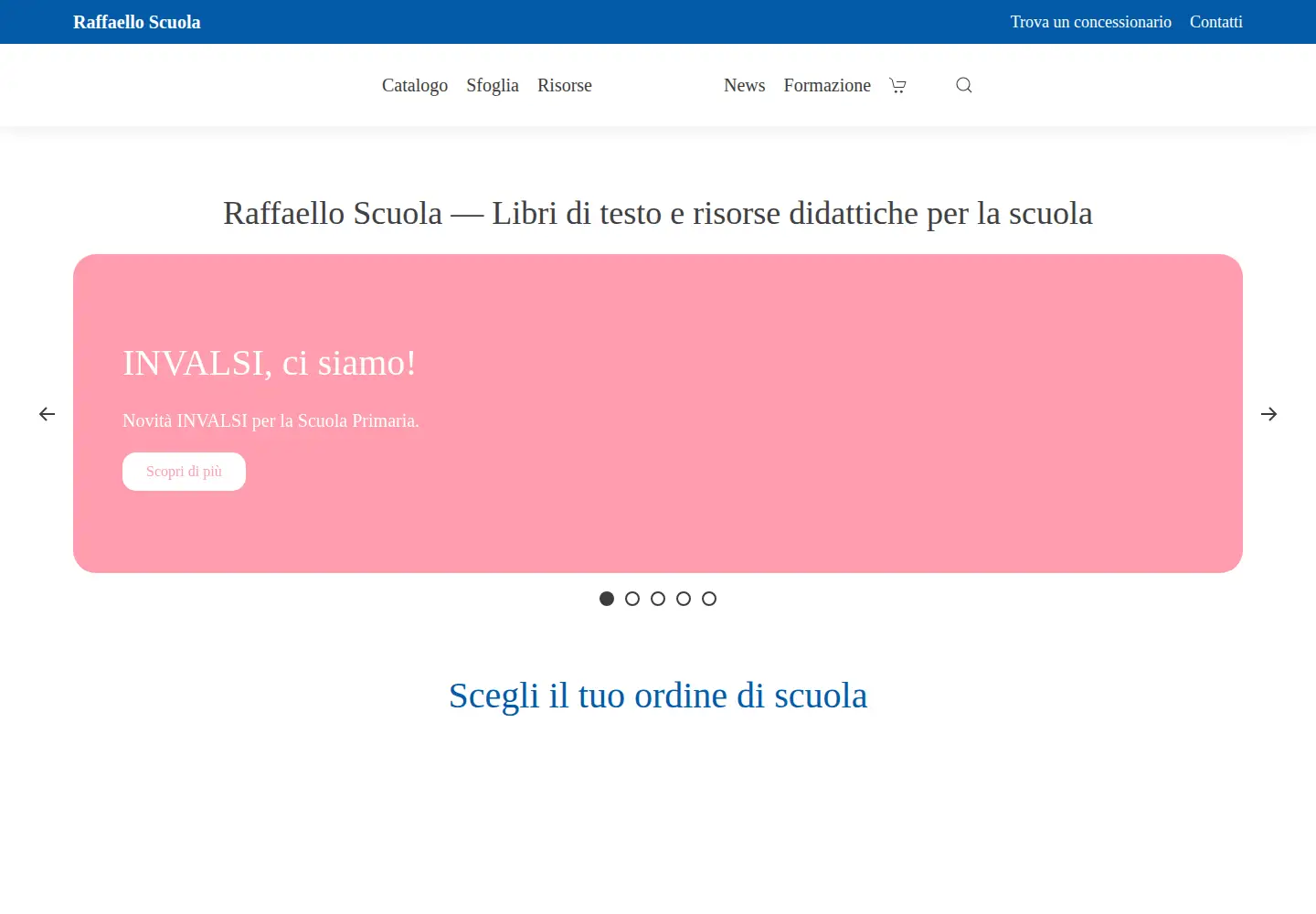Open the Catalogo menu
The height and width of the screenshot is (914, 1316).
tap(415, 85)
